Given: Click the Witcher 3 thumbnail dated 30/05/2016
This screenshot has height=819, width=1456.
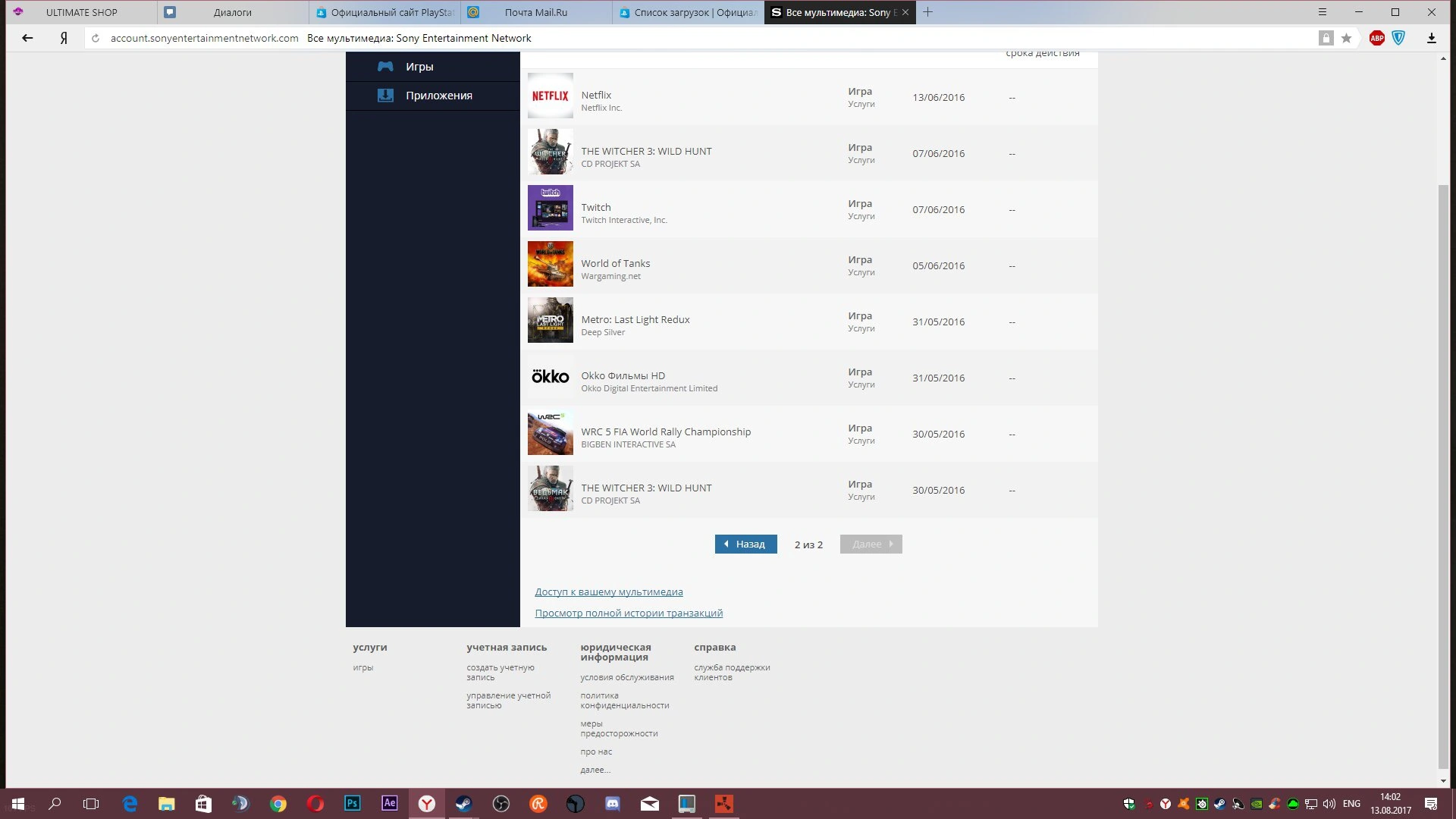Looking at the screenshot, I should (551, 488).
